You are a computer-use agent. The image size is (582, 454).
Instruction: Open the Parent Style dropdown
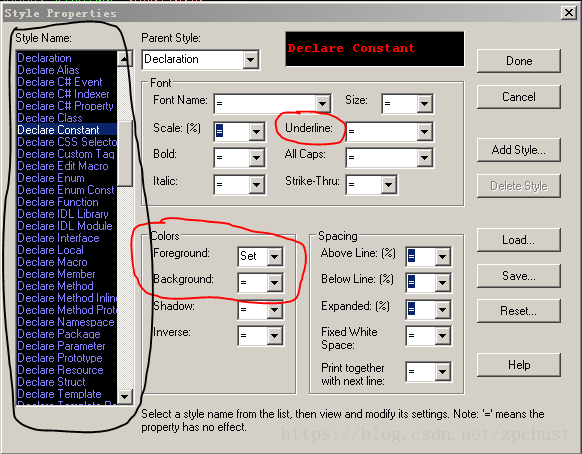251,59
